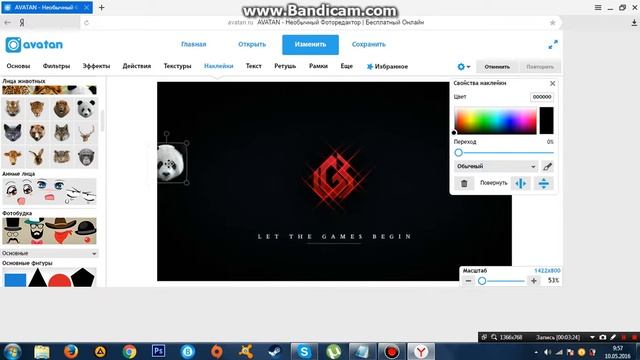Viewport: 640px width, 360px height.
Task: Open Steam from the taskbar
Action: point(275,351)
